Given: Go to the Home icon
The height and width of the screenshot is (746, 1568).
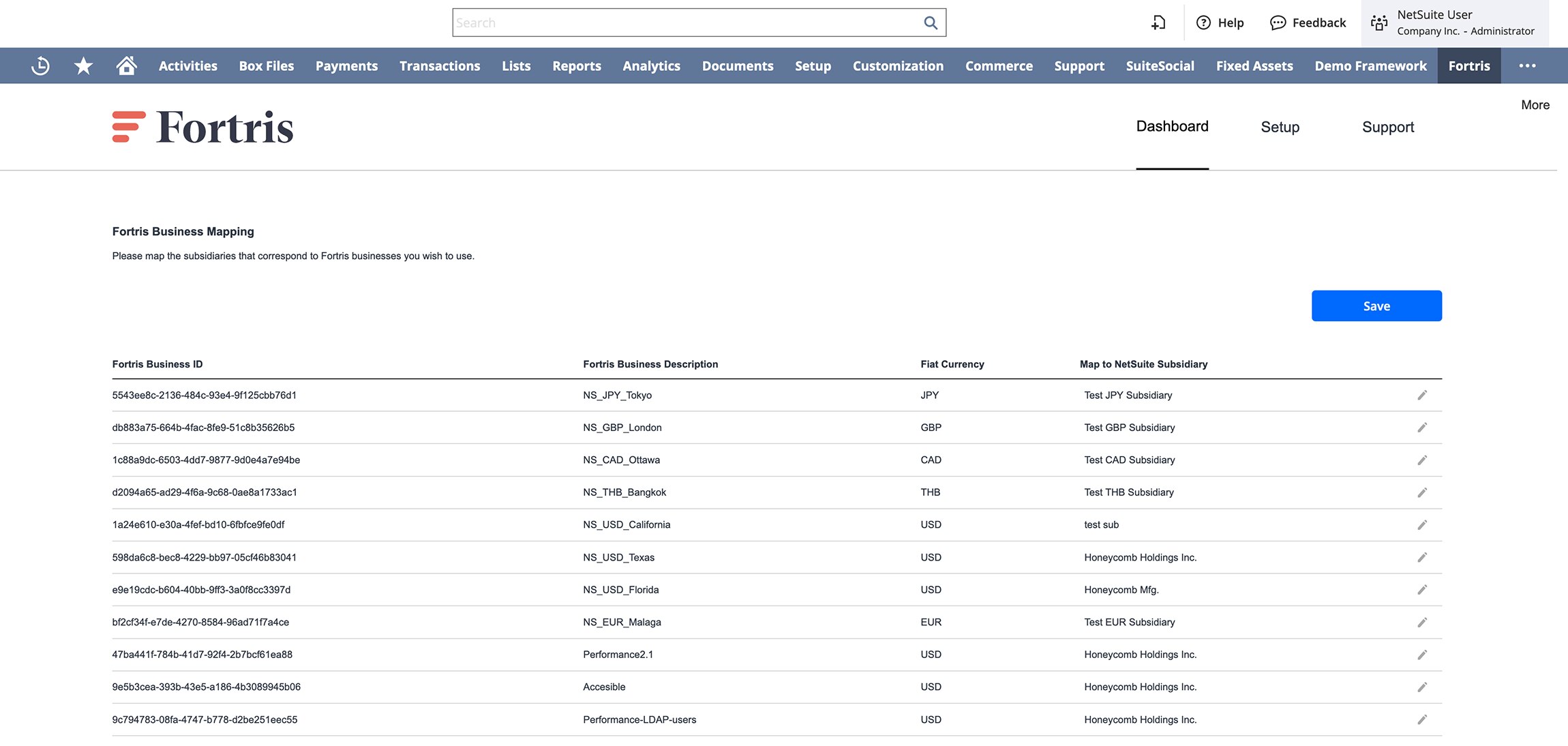Looking at the screenshot, I should click(126, 65).
